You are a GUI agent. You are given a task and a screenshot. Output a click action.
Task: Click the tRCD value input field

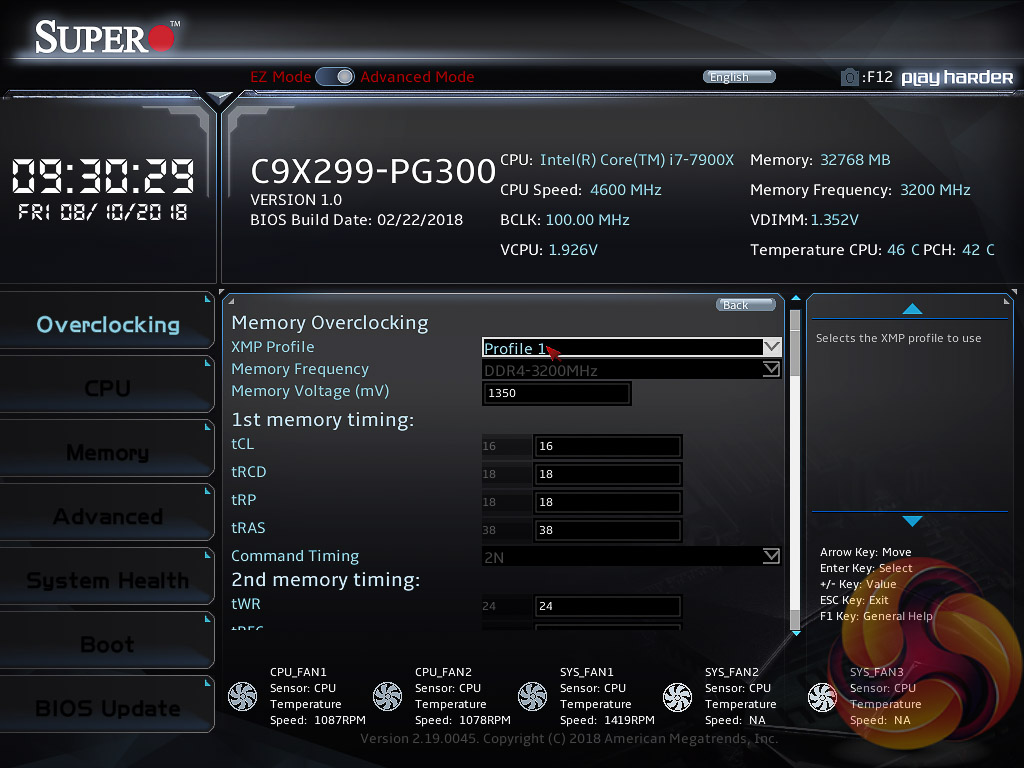pos(607,474)
